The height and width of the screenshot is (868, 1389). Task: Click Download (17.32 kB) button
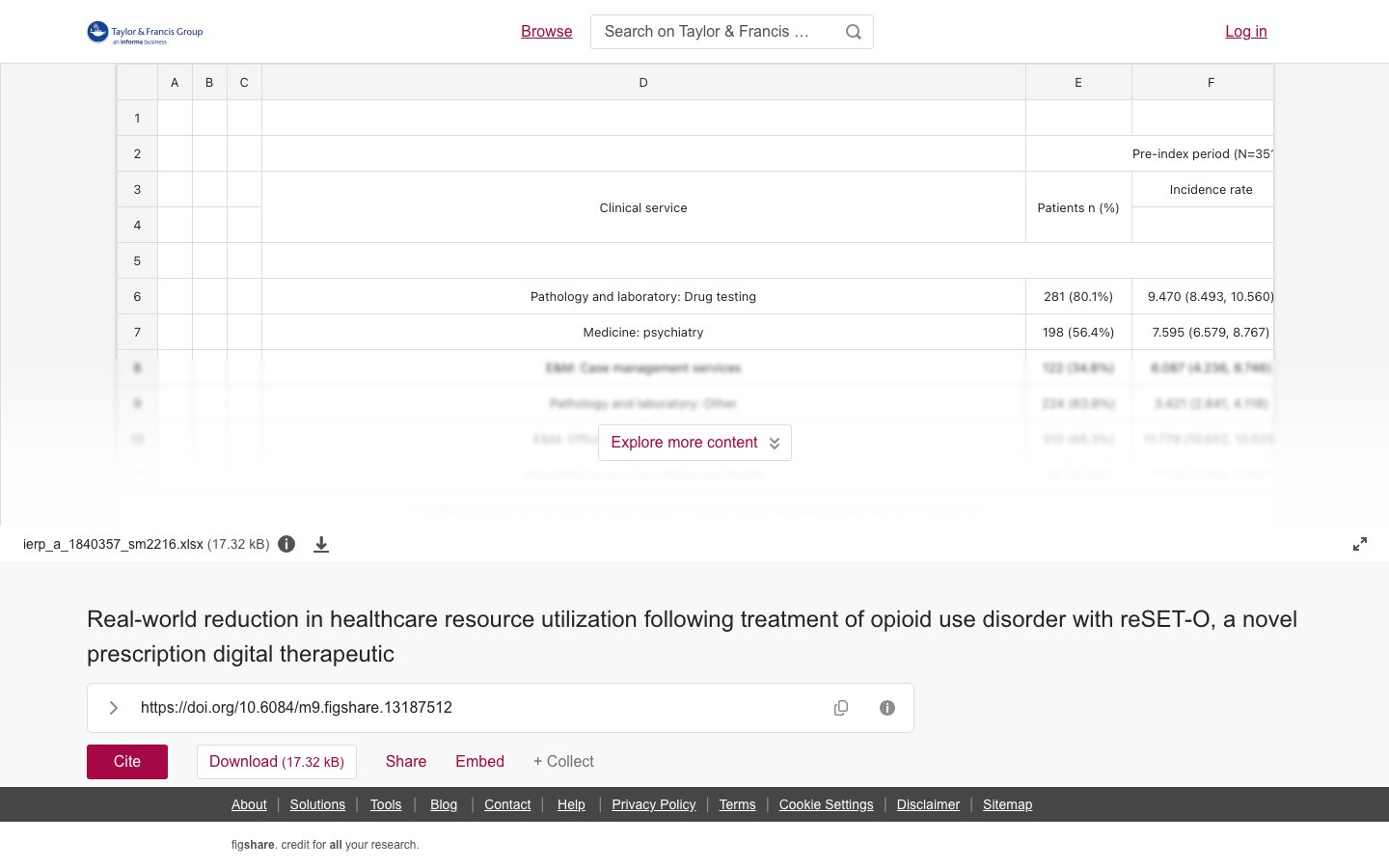pyautogui.click(x=277, y=762)
